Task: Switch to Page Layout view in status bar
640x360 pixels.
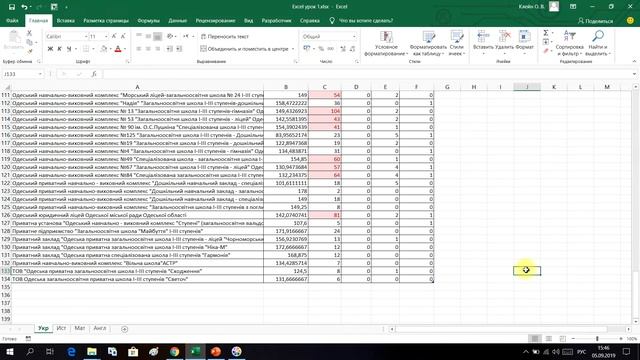Action: point(549,339)
